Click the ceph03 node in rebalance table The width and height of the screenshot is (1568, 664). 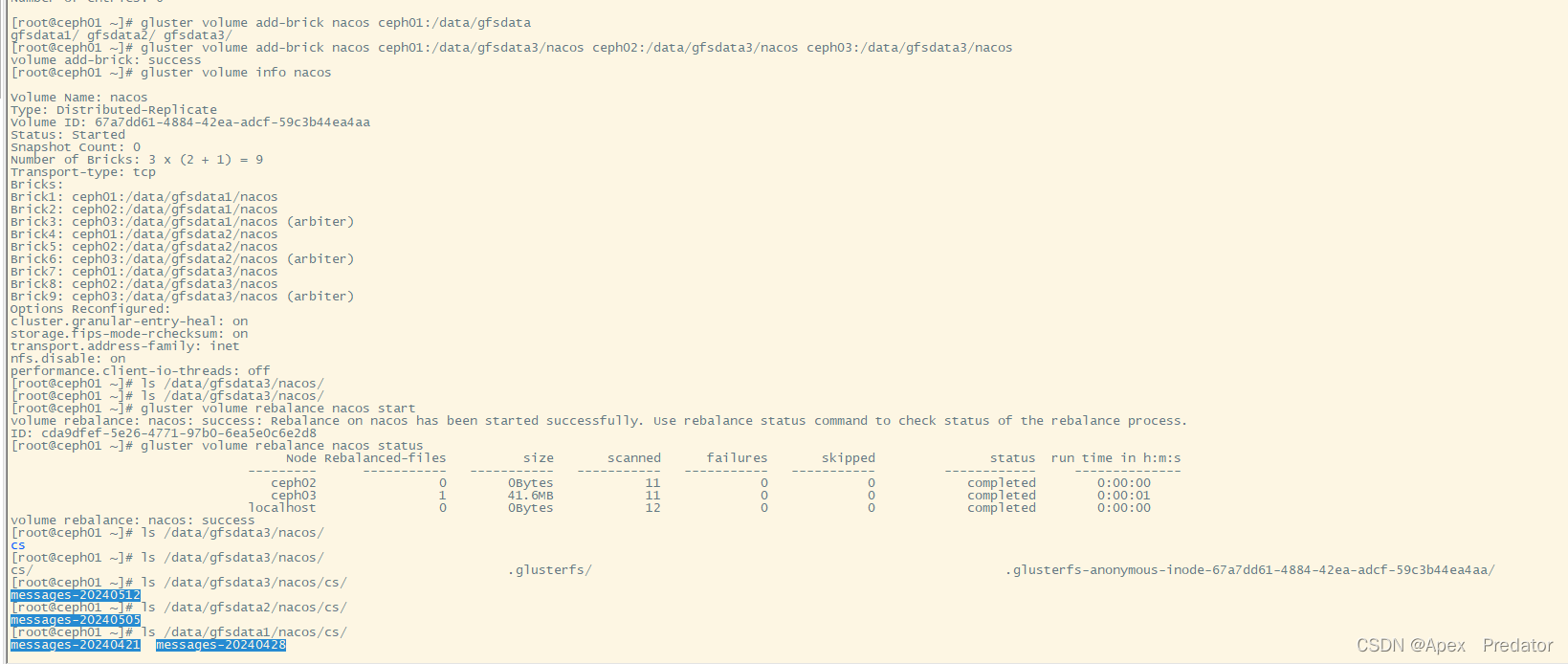[294, 496]
